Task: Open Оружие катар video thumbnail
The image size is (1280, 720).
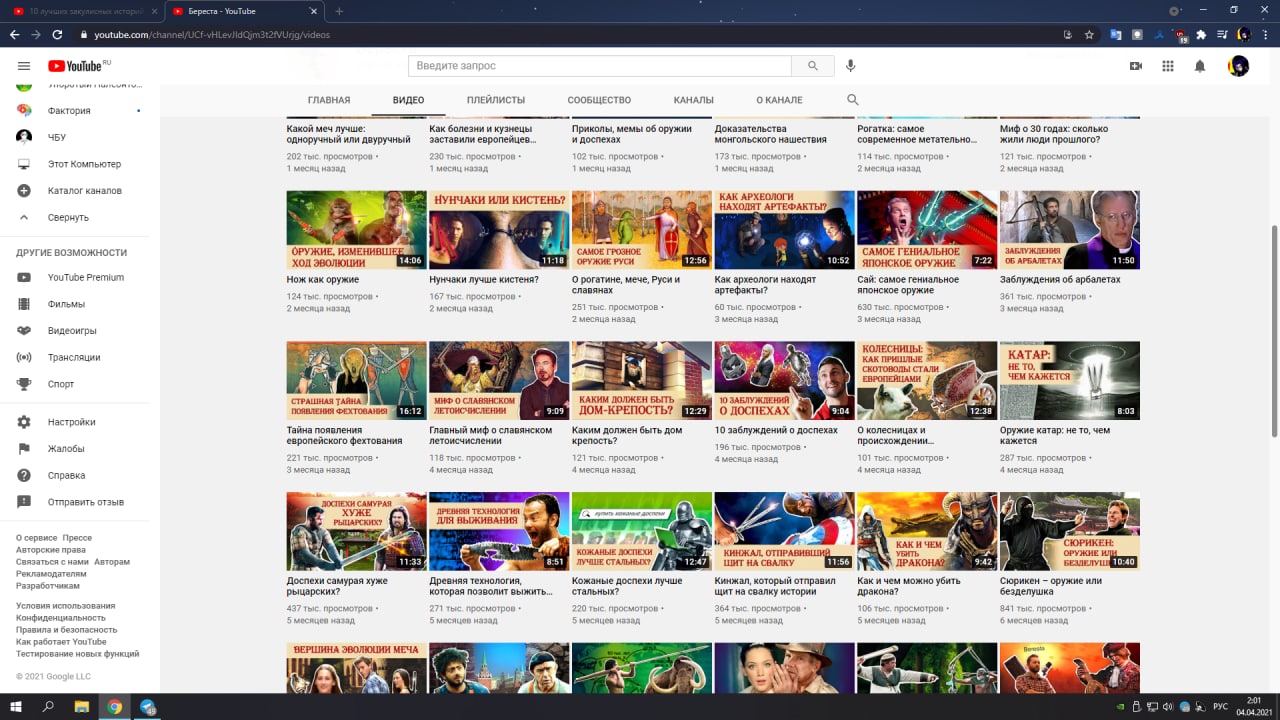Action: click(x=1070, y=380)
